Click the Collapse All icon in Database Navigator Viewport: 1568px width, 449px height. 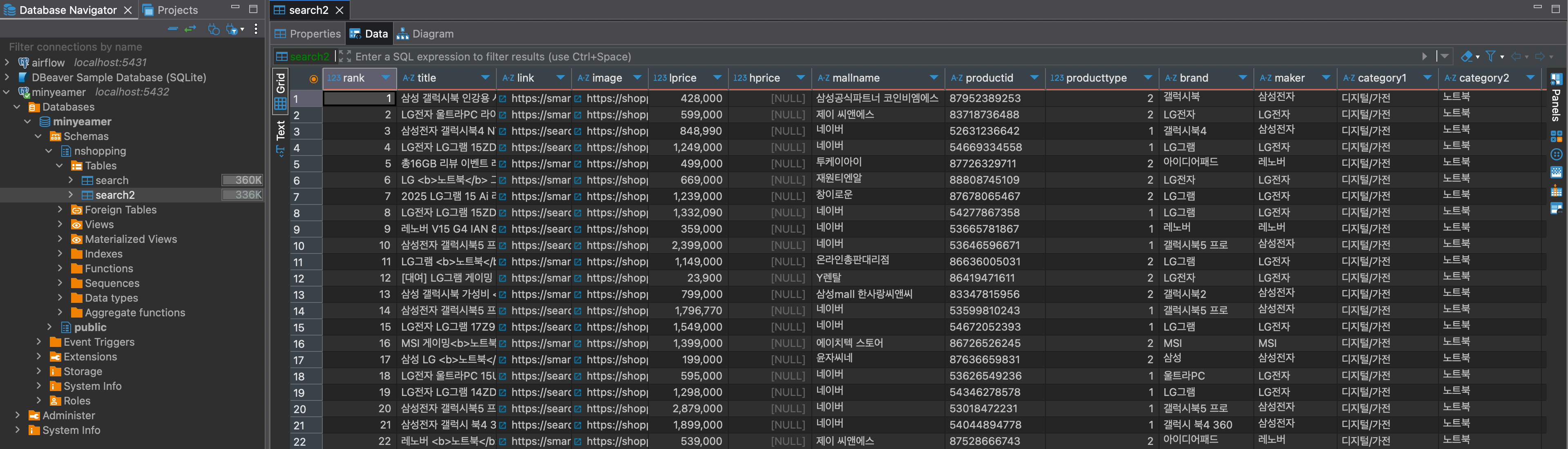click(x=173, y=29)
